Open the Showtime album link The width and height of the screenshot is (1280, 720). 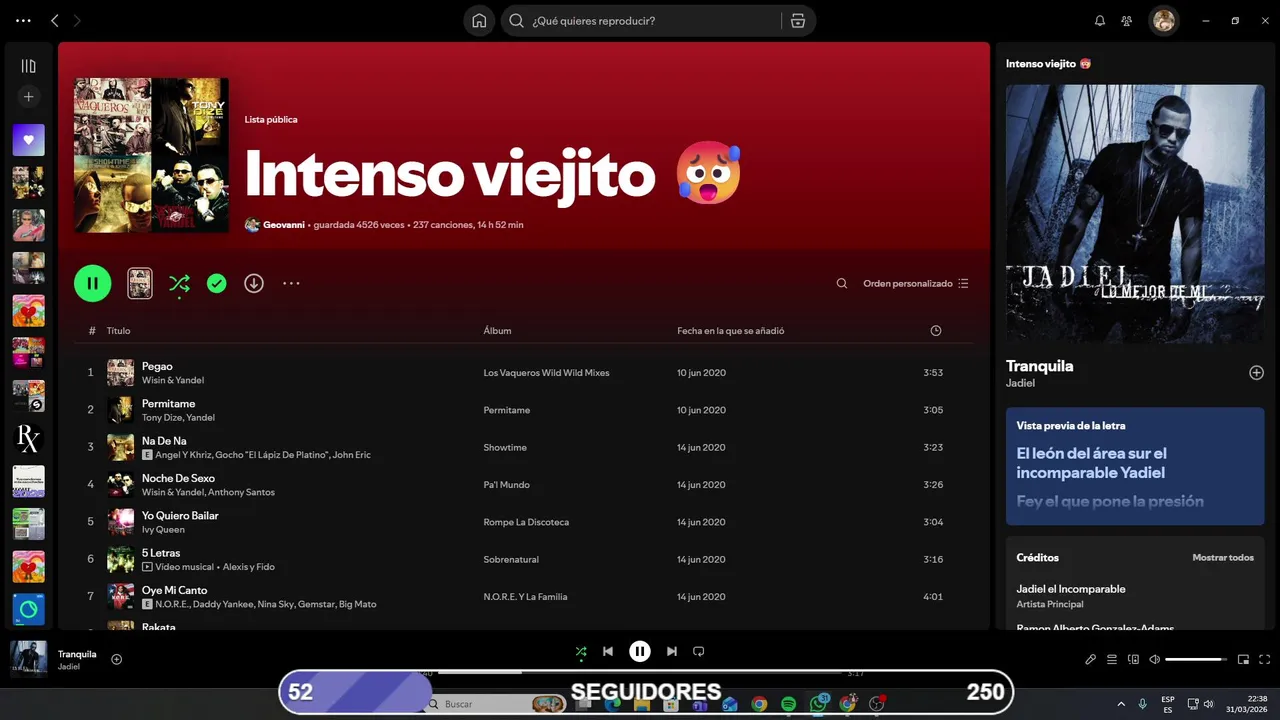(505, 448)
